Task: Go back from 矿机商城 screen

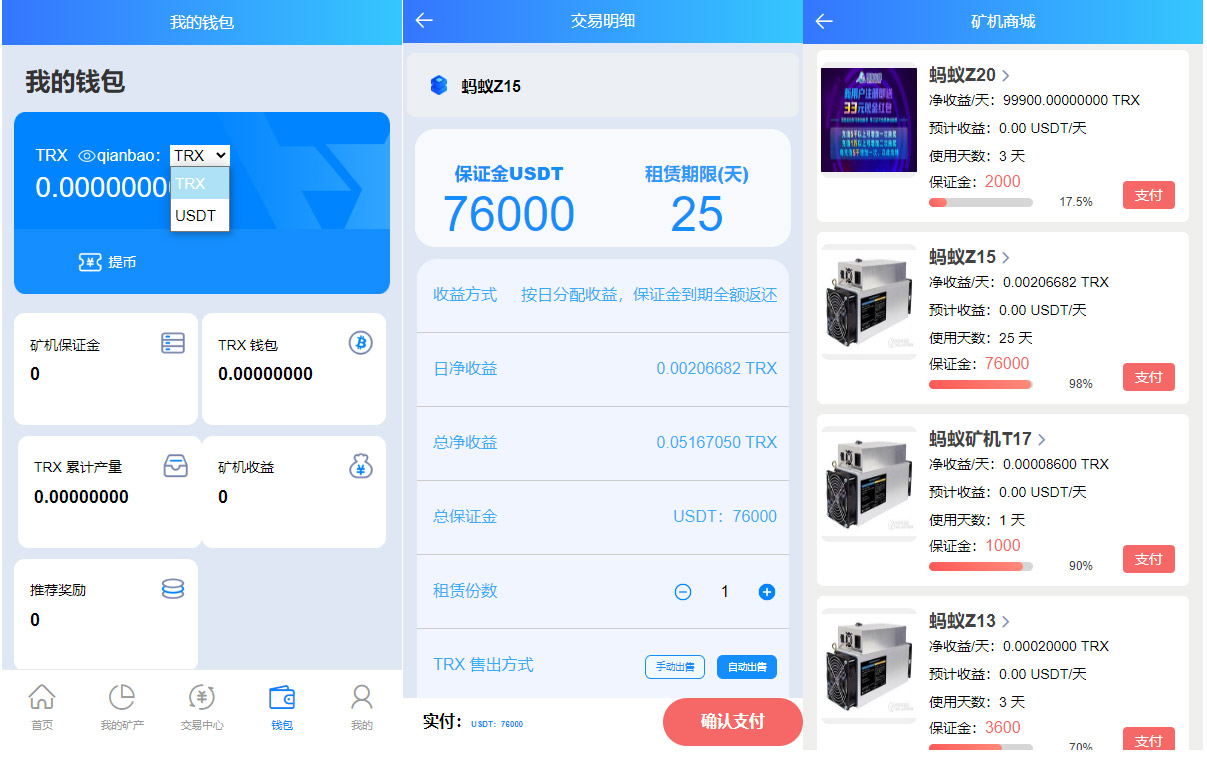Action: [824, 21]
